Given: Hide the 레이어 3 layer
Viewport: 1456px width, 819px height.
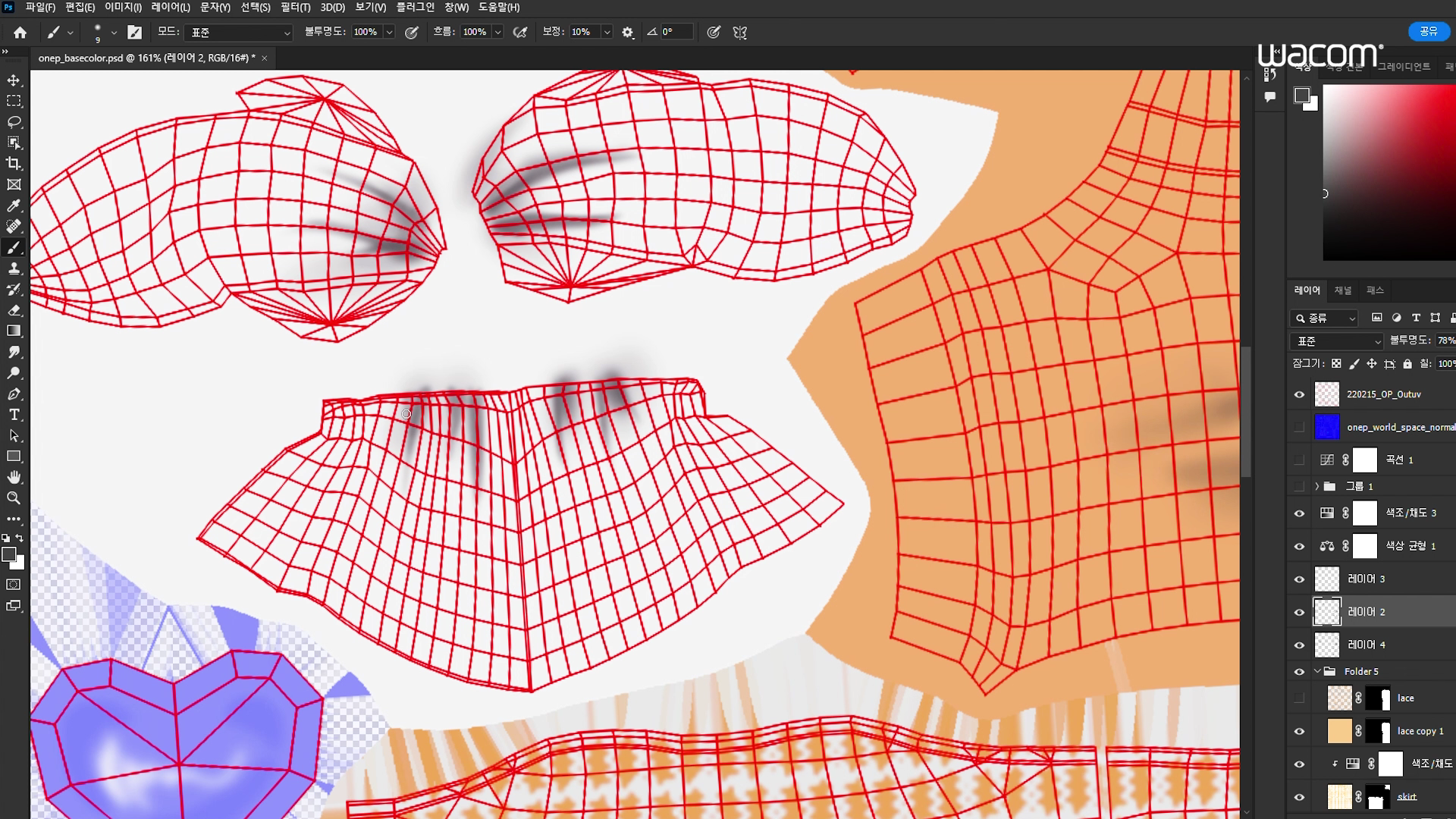Looking at the screenshot, I should click(1299, 579).
